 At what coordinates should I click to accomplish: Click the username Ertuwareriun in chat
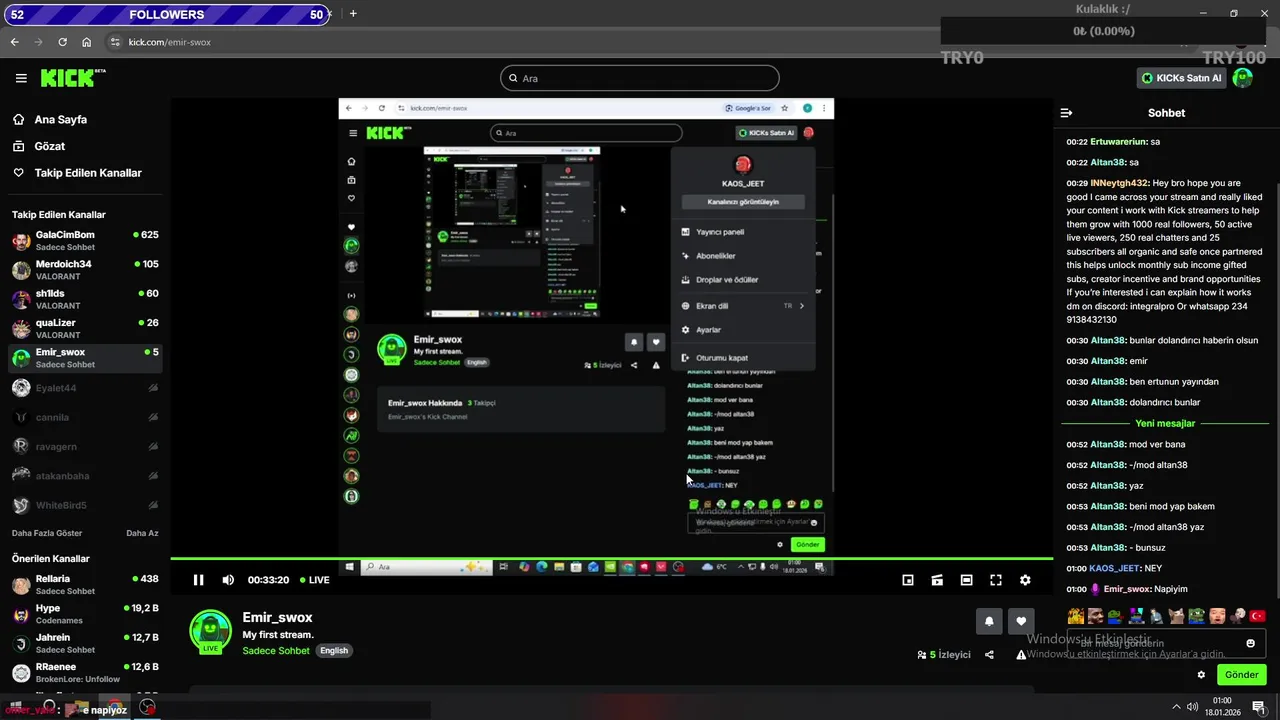[1118, 142]
